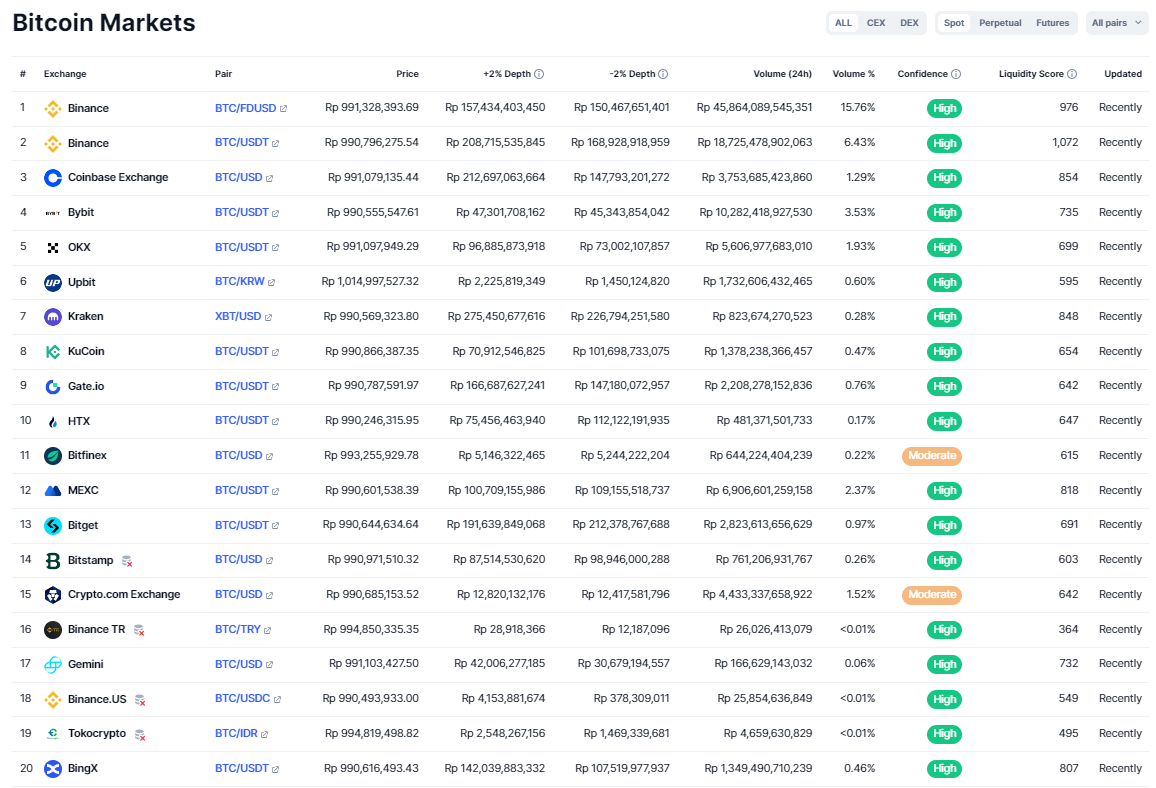Image resolution: width=1156 pixels, height=788 pixels.
Task: Open Bybit BTC/USDT pair link
Action: tap(247, 212)
